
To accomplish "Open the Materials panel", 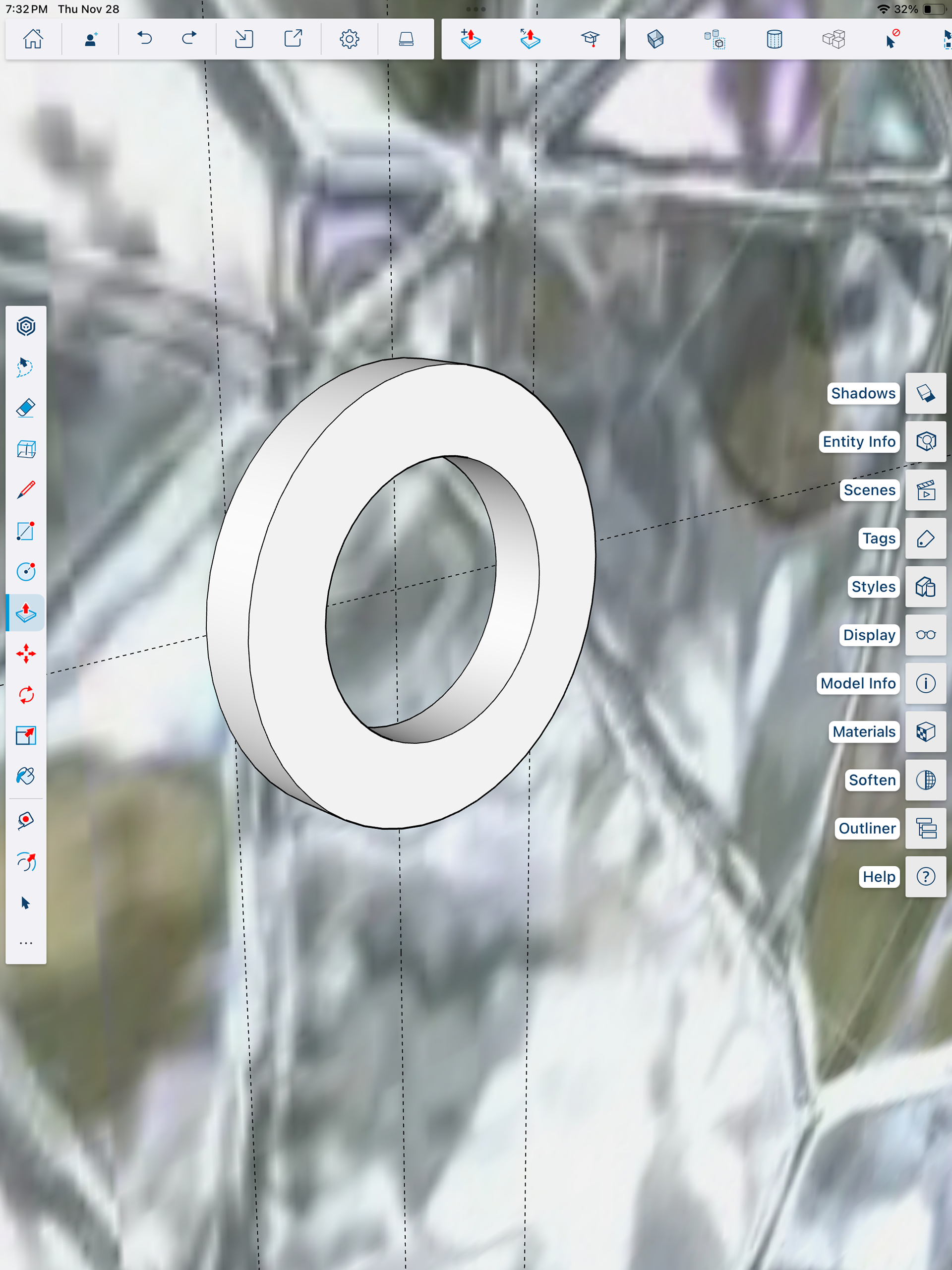I will 925,731.
